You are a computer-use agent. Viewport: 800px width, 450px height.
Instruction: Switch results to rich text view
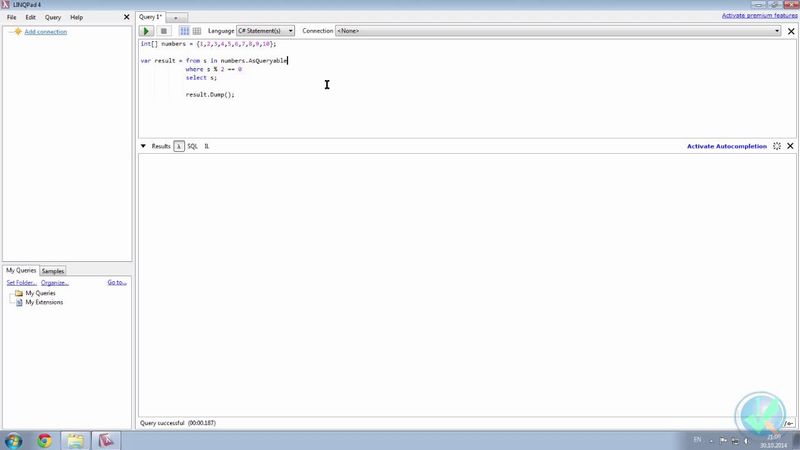(x=185, y=31)
